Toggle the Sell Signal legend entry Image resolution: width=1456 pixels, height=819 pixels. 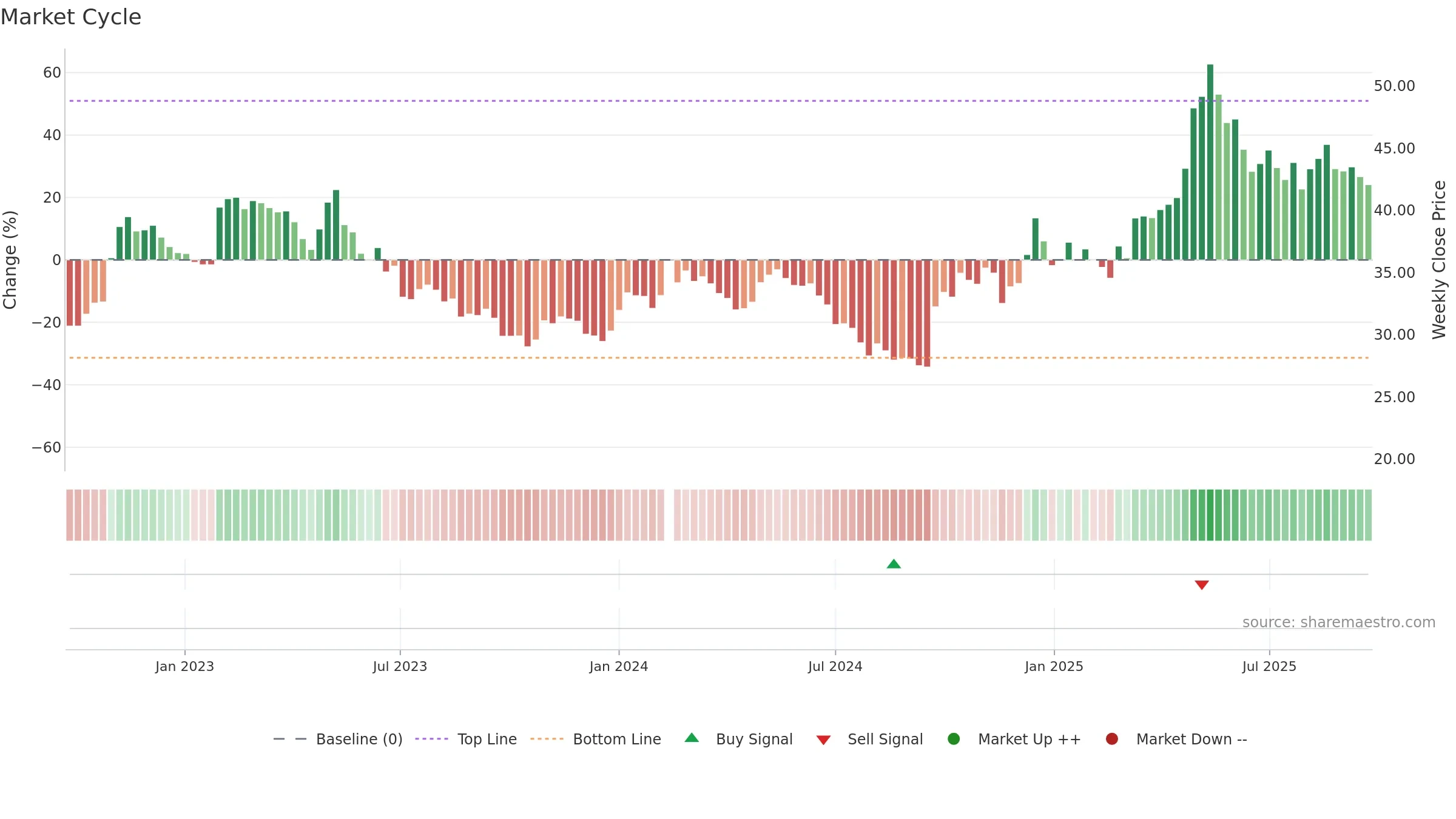869,739
